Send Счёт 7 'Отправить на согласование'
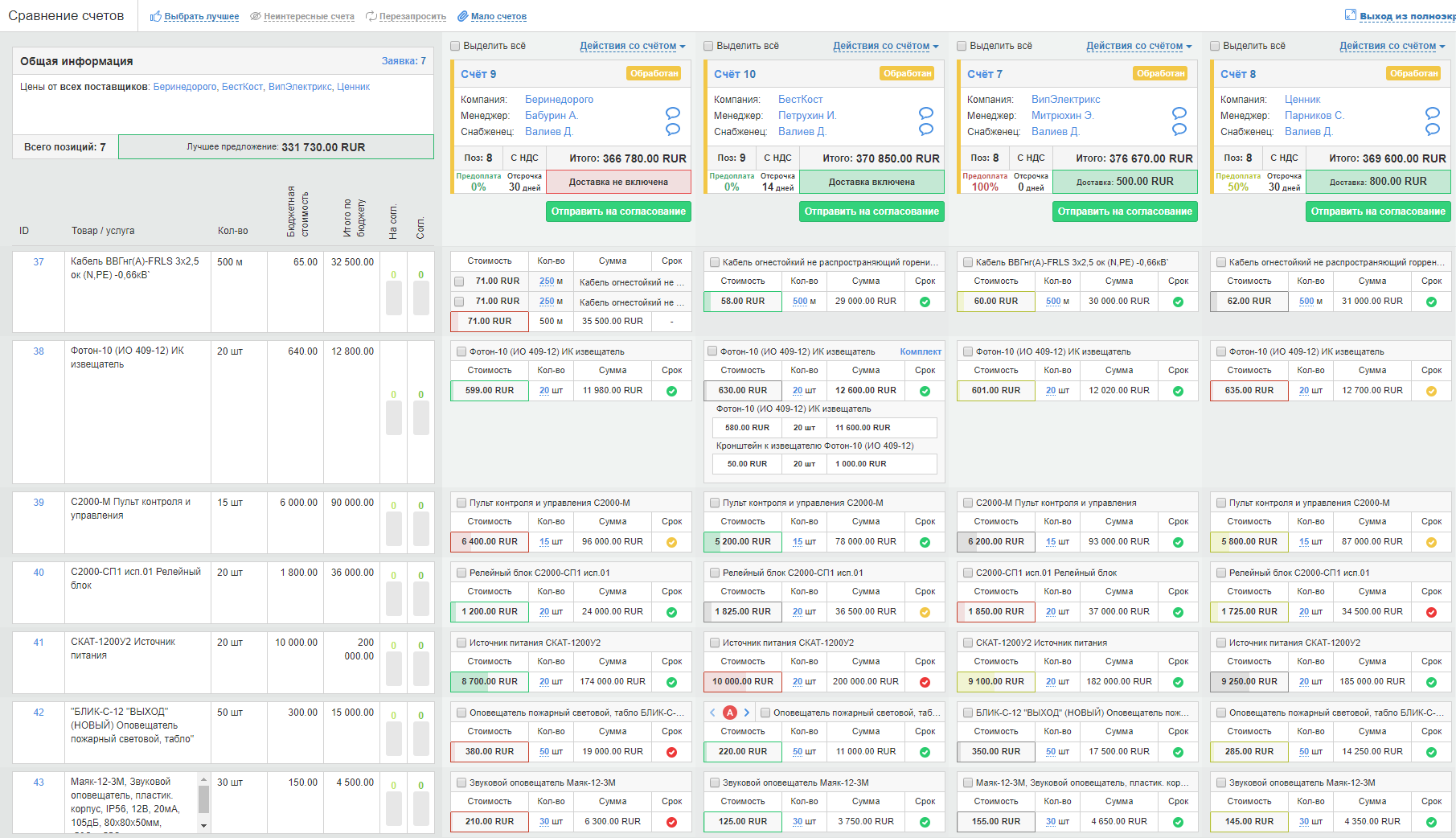This screenshot has width=1456, height=838. click(x=1125, y=212)
